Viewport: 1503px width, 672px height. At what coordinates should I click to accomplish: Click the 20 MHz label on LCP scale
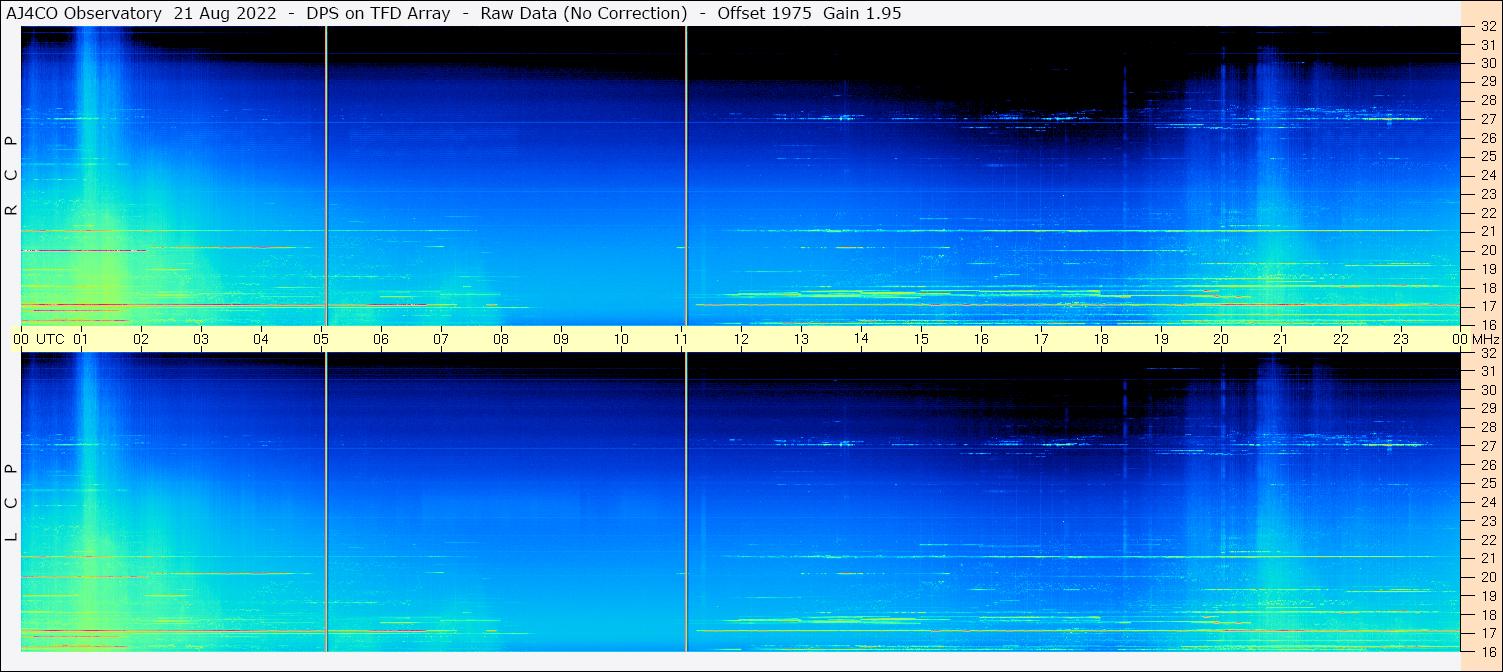1488,577
